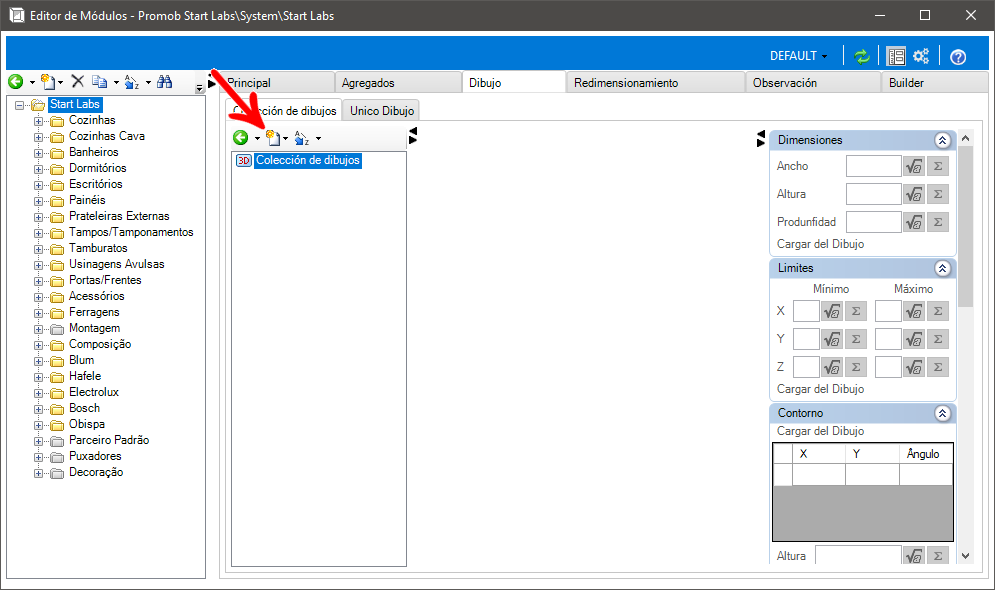Click the A-Z sort icon above the module tree

[x=131, y=82]
